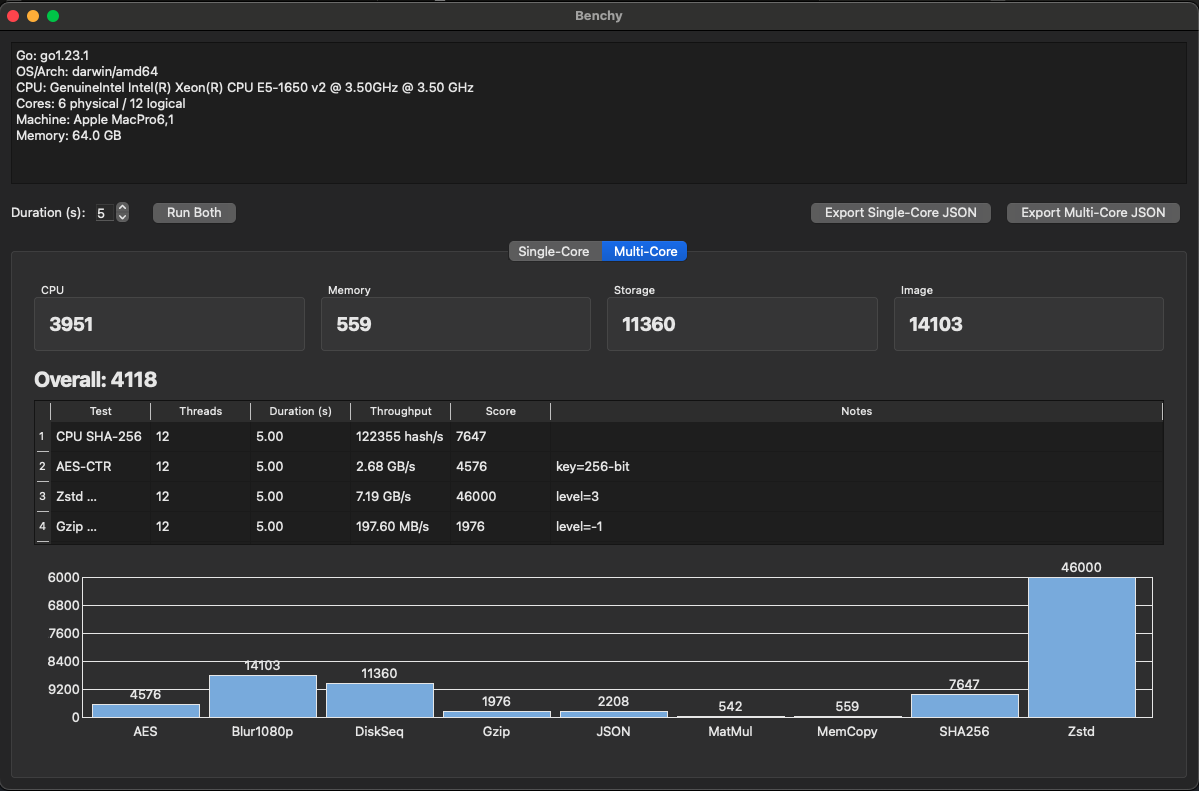Click the Storage score card 11360

(x=741, y=324)
